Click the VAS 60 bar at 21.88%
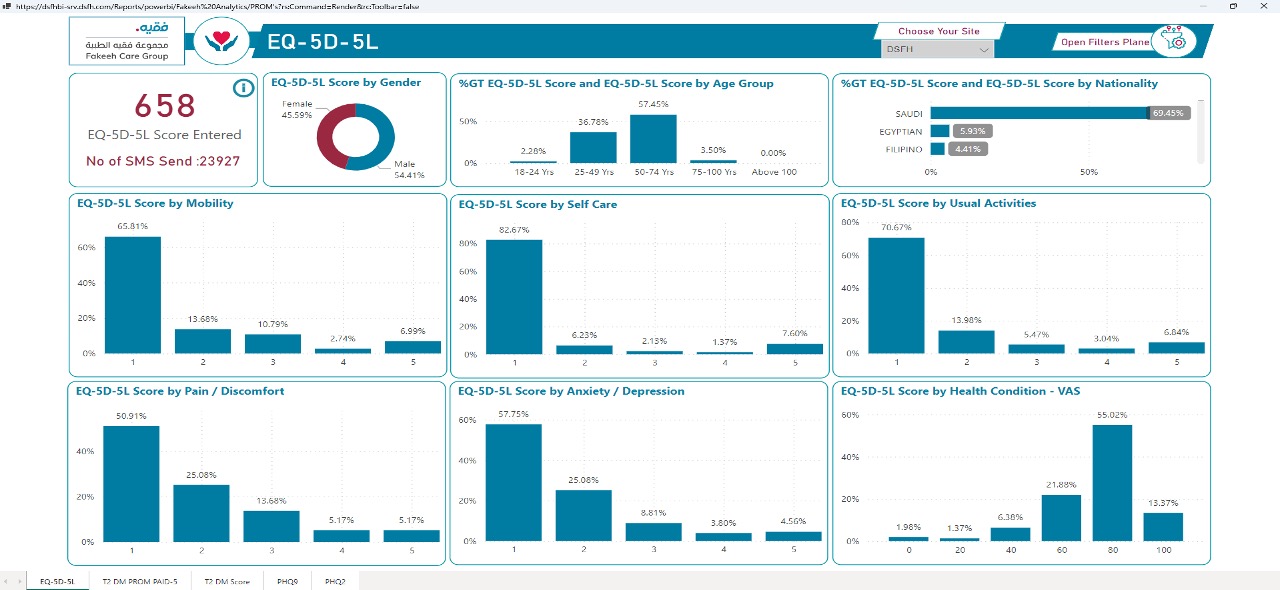The image size is (1280, 590). (1061, 518)
